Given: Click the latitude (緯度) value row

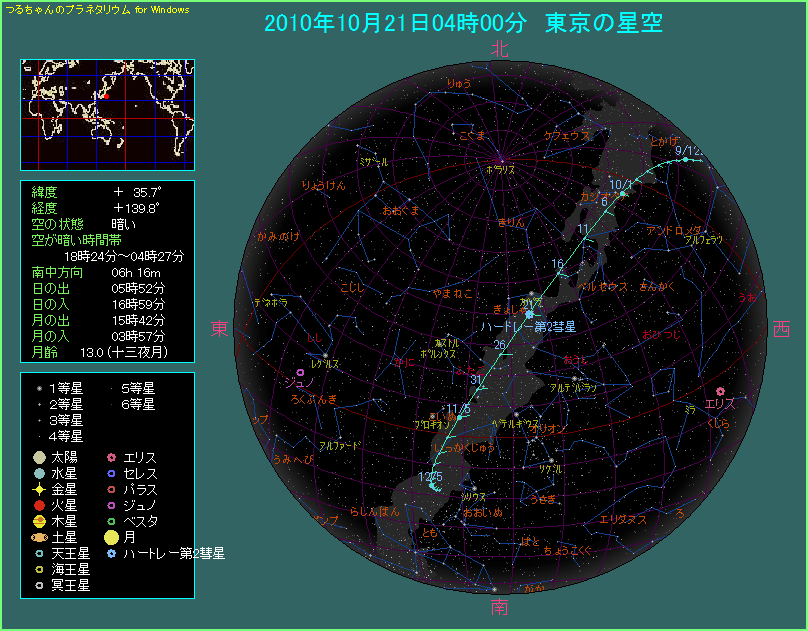Looking at the screenshot, I should point(107,191).
